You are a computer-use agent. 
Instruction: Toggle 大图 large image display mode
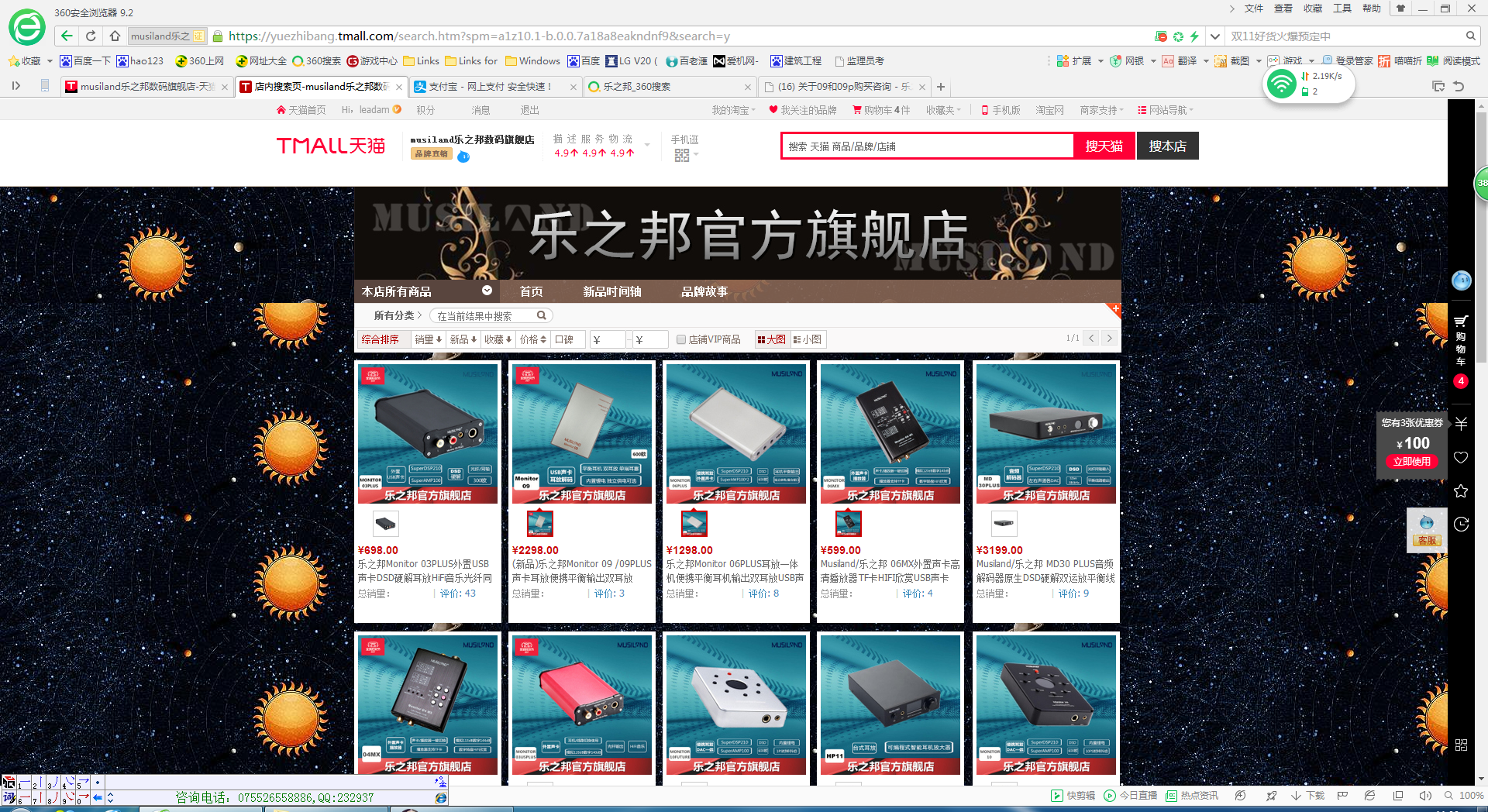click(x=772, y=339)
